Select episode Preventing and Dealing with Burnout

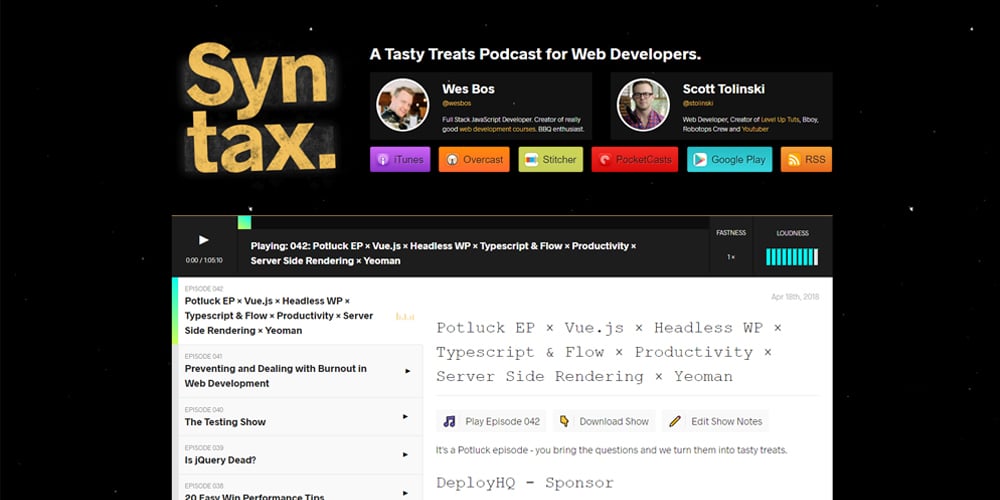pyautogui.click(x=297, y=371)
